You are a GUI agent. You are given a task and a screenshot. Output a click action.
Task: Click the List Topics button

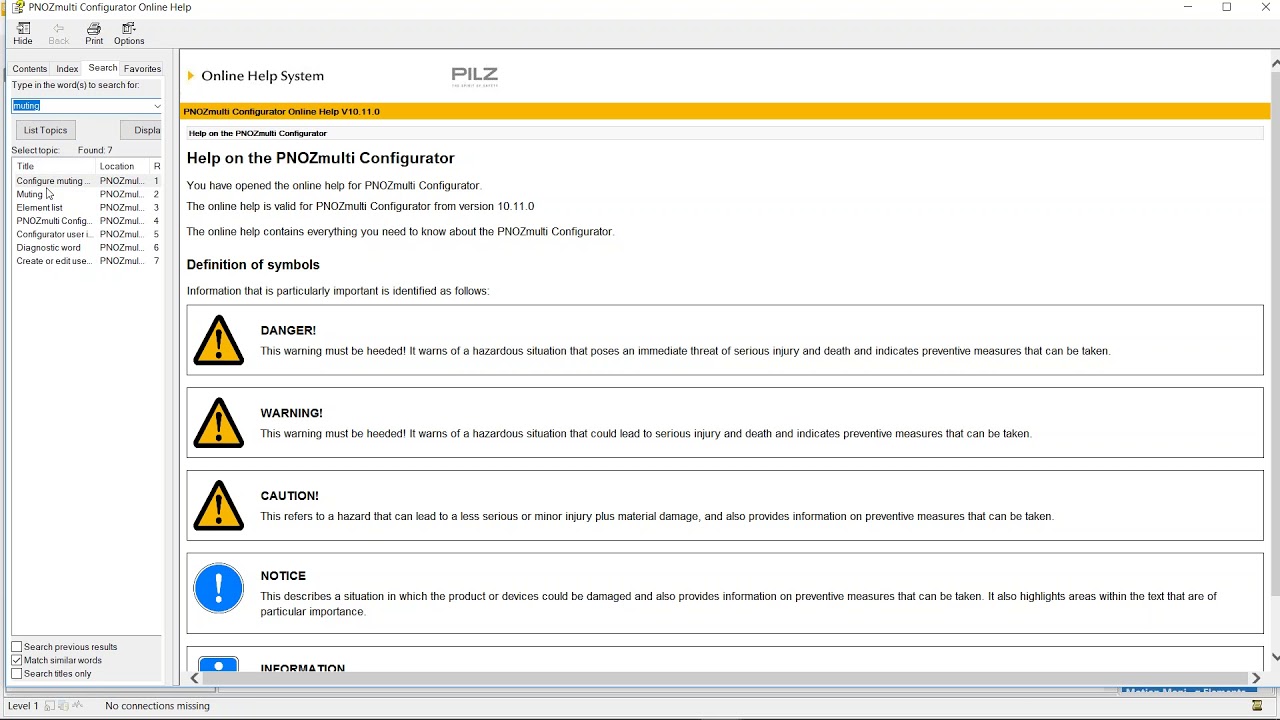[45, 130]
